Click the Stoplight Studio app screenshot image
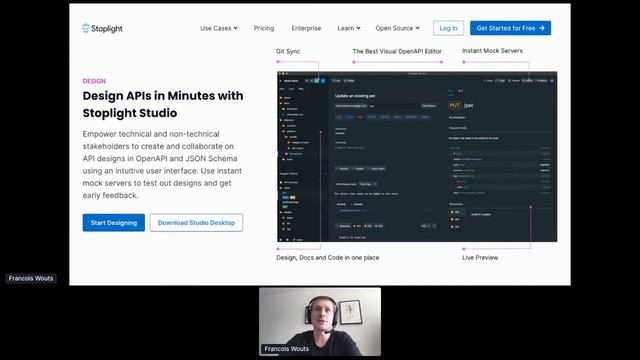 (417, 157)
